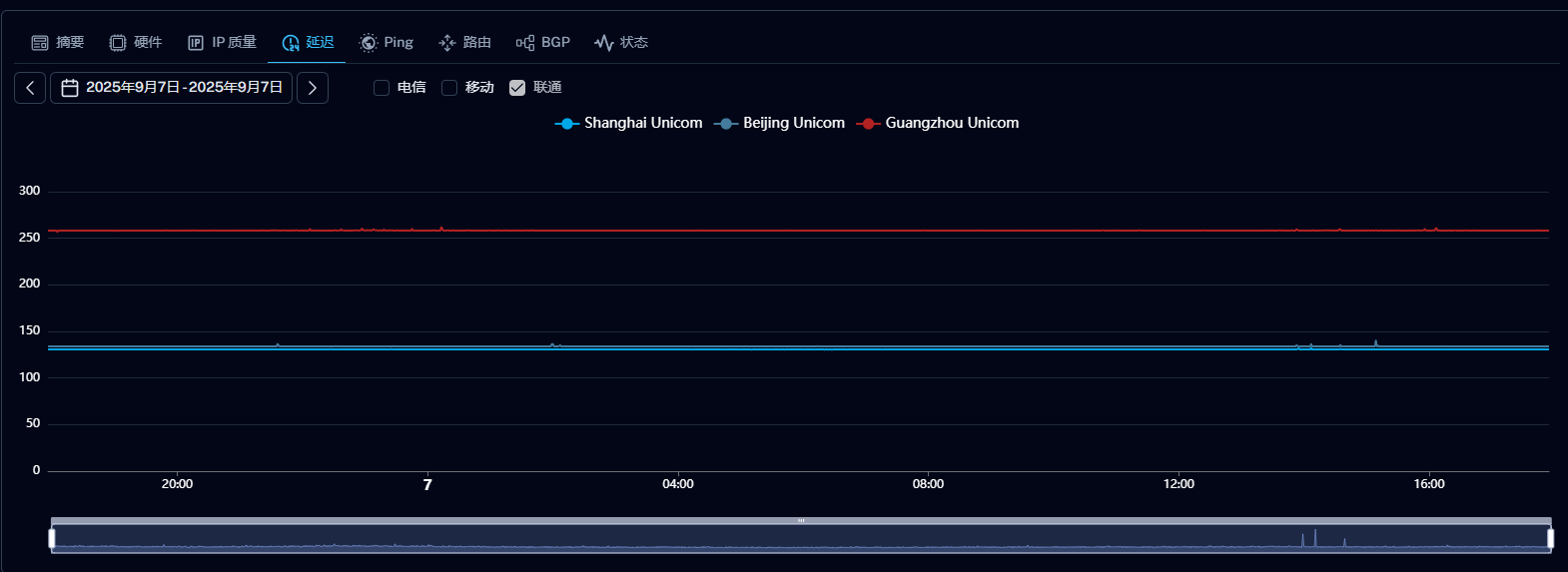
Task: Toggle Beijing Unicom legend series
Action: tap(780, 123)
